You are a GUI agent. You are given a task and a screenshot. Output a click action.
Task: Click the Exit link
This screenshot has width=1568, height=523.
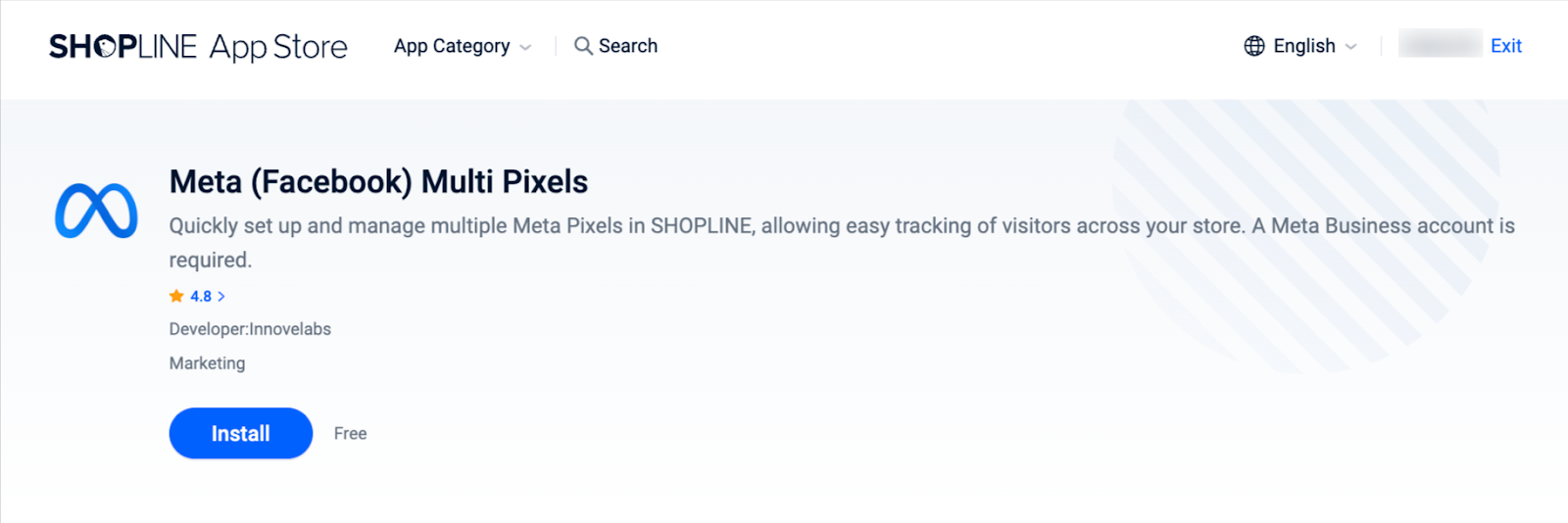tap(1505, 46)
